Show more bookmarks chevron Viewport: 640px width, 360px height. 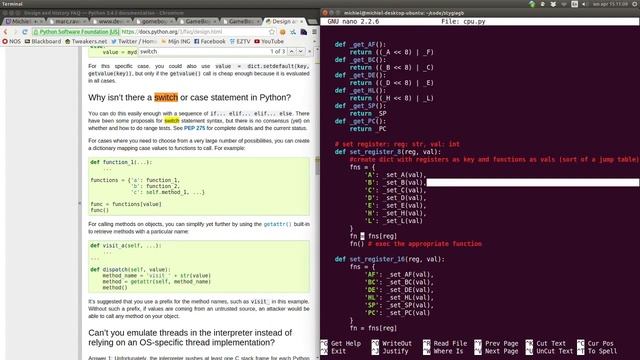click(x=314, y=42)
